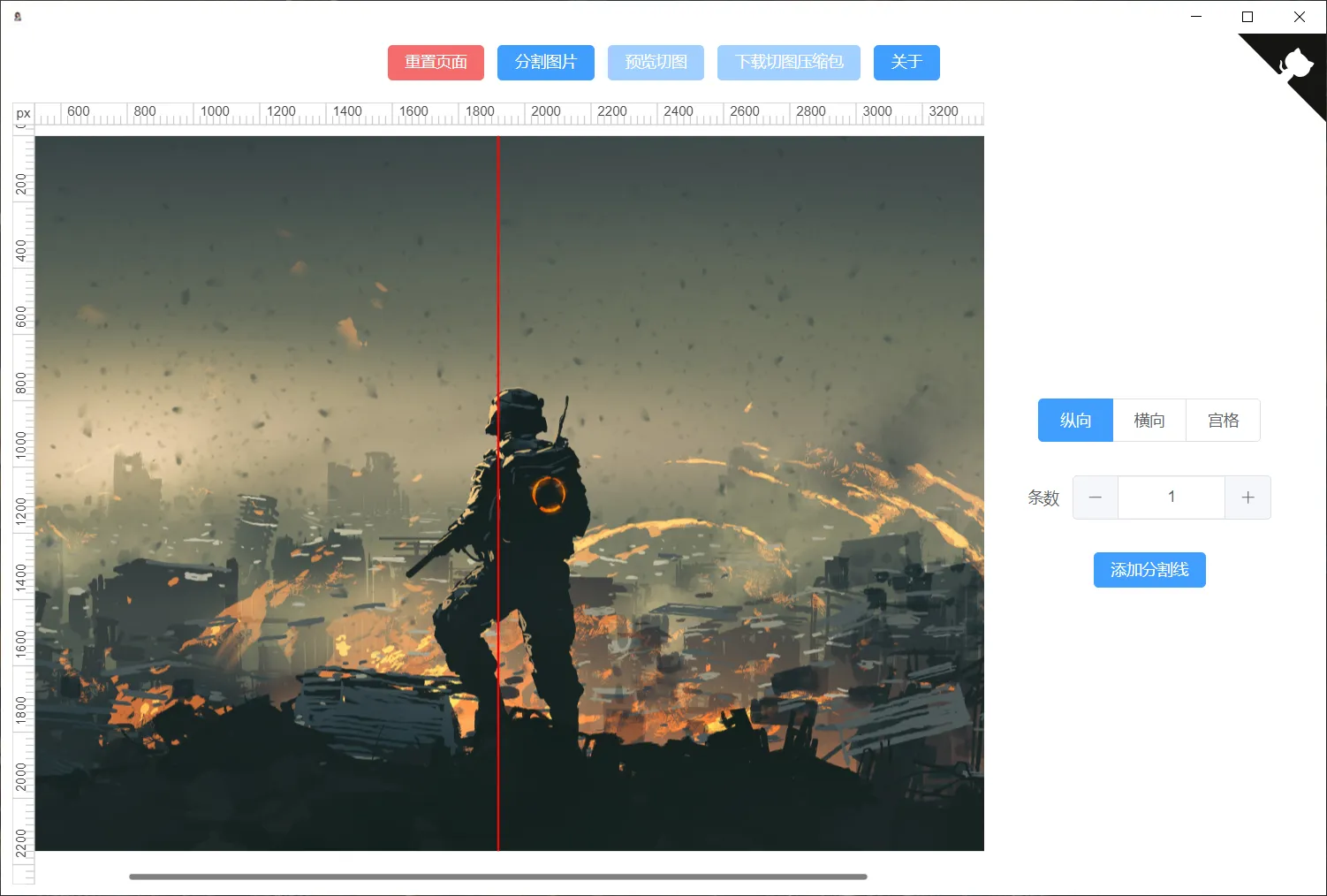Click the 条数 label
The width and height of the screenshot is (1327, 896).
[1043, 498]
